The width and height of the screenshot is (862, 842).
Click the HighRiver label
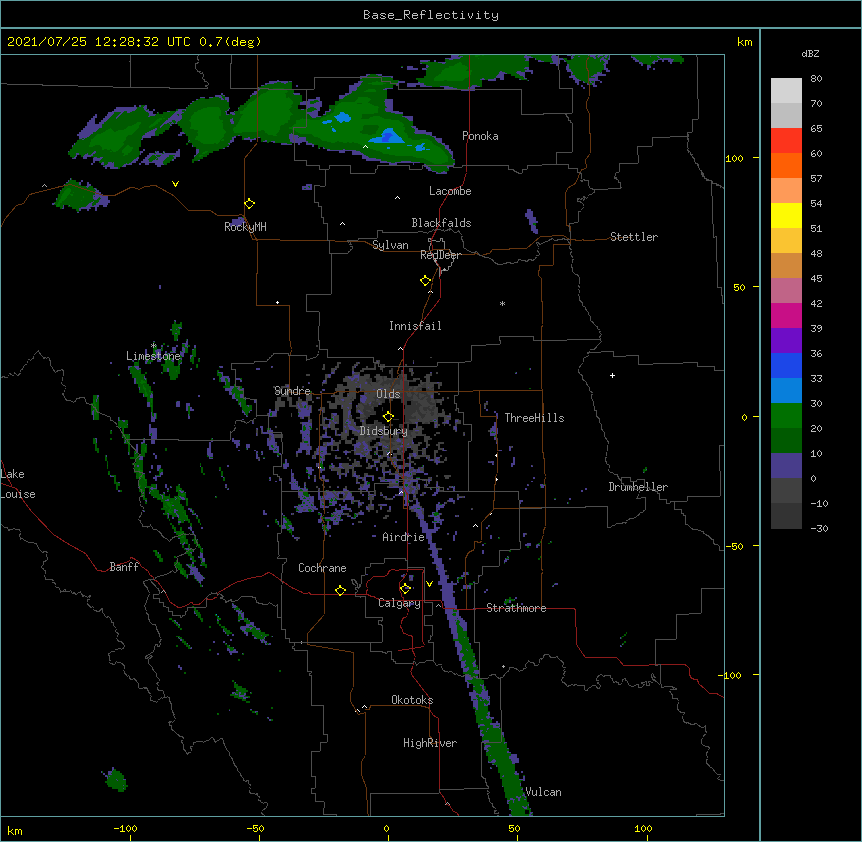(x=430, y=743)
